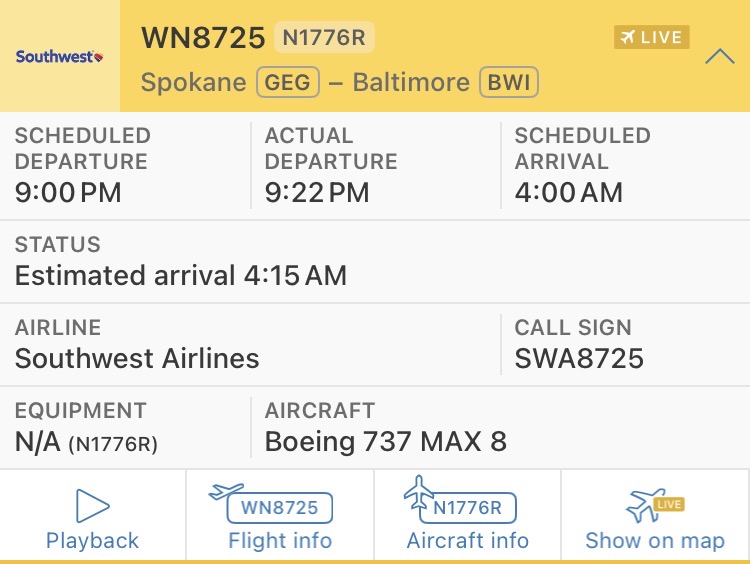Open Flight info for WN8725
Screen dimensions: 750x564
click(279, 507)
